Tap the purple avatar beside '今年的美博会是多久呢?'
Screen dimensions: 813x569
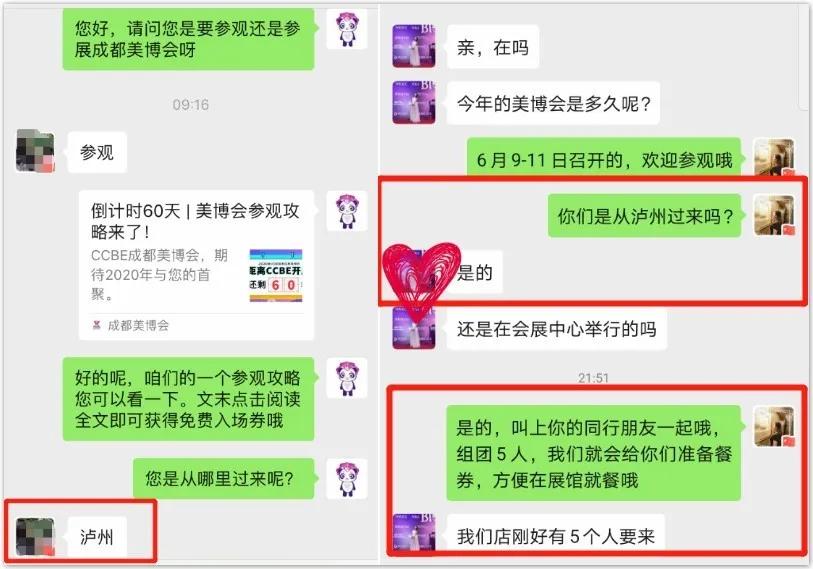click(x=413, y=103)
